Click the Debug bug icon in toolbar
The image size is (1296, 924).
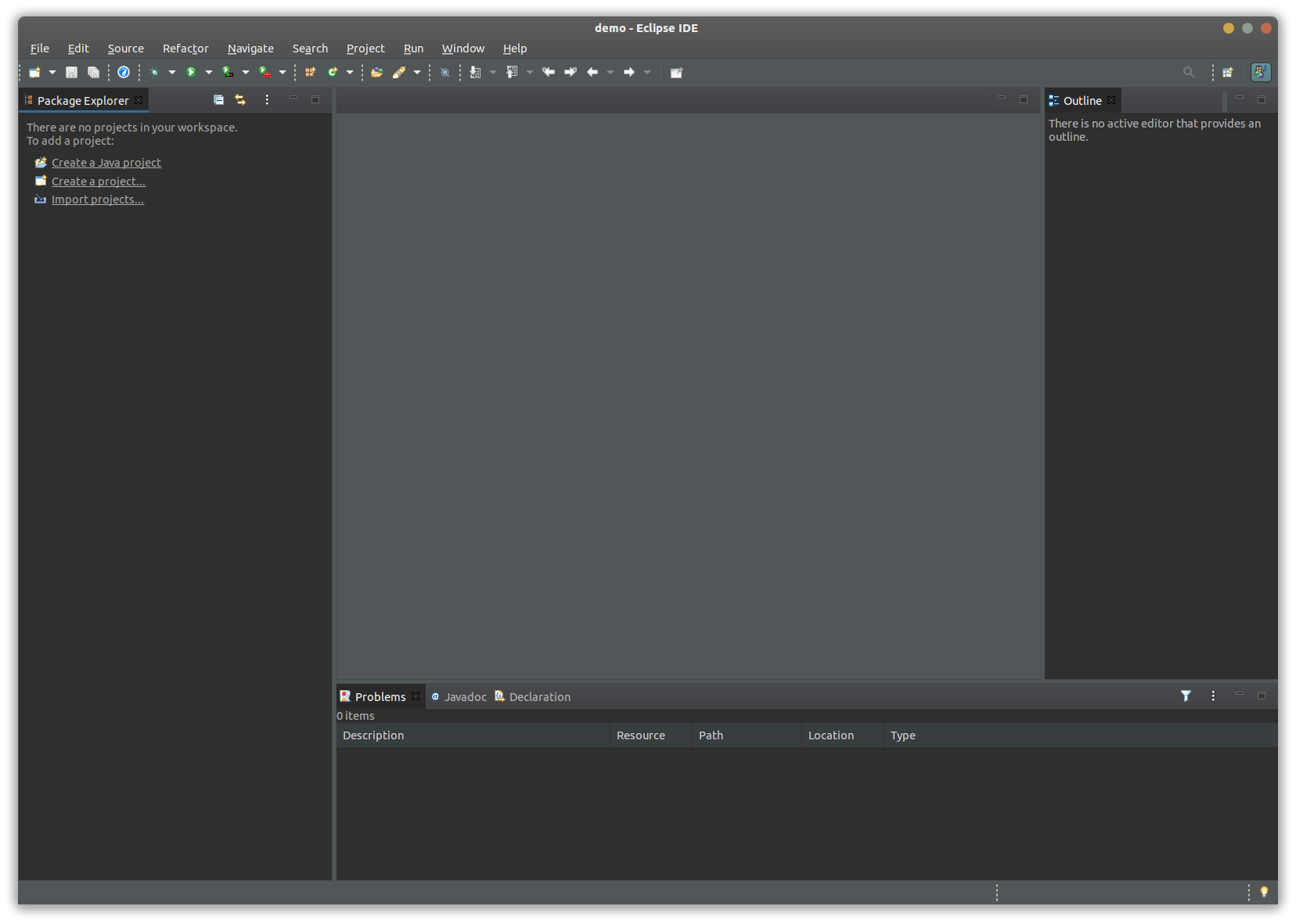tap(154, 72)
